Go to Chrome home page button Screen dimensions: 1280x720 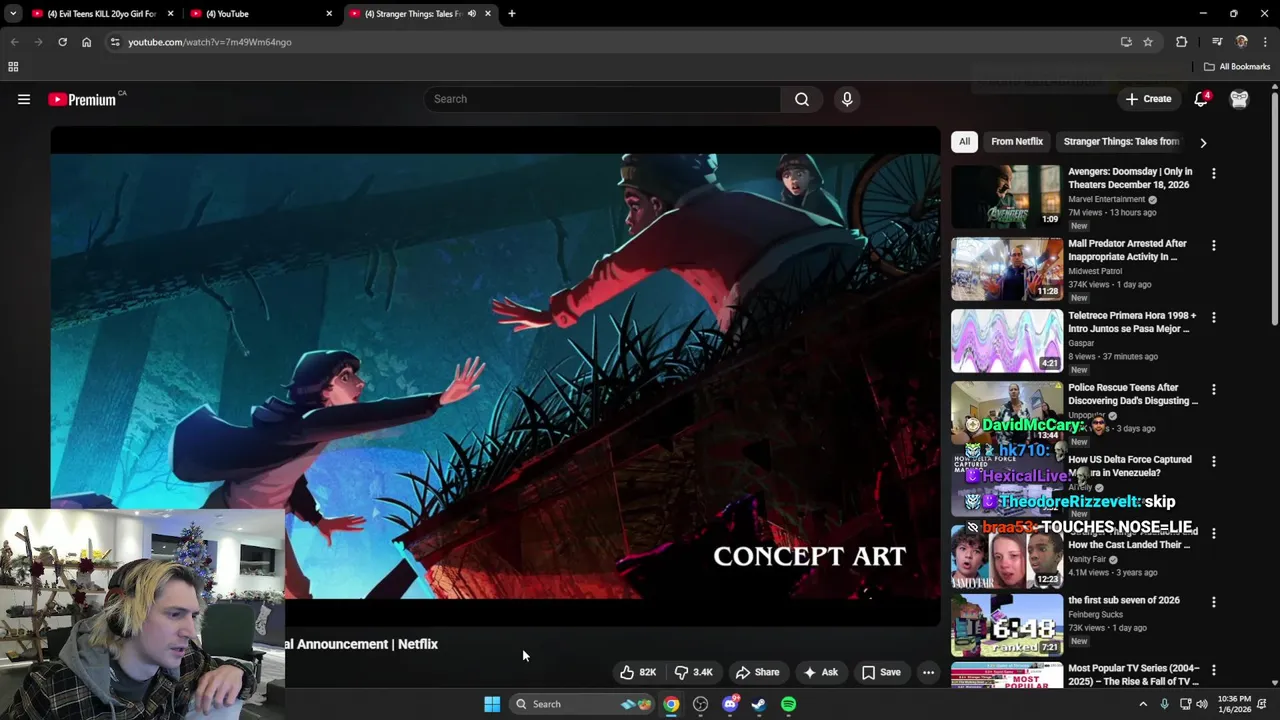[87, 42]
